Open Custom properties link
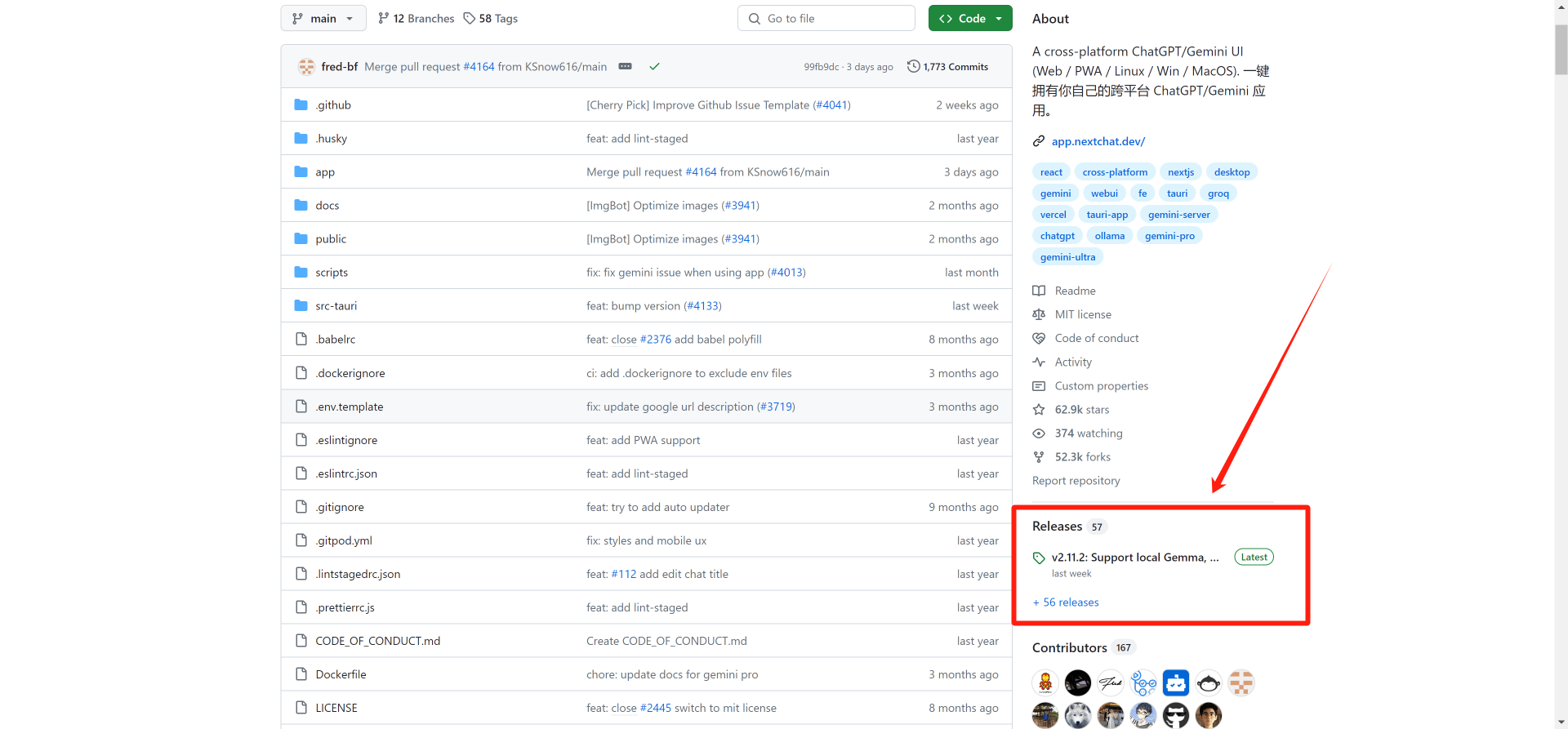Image resolution: width=1568 pixels, height=729 pixels. 1102,385
